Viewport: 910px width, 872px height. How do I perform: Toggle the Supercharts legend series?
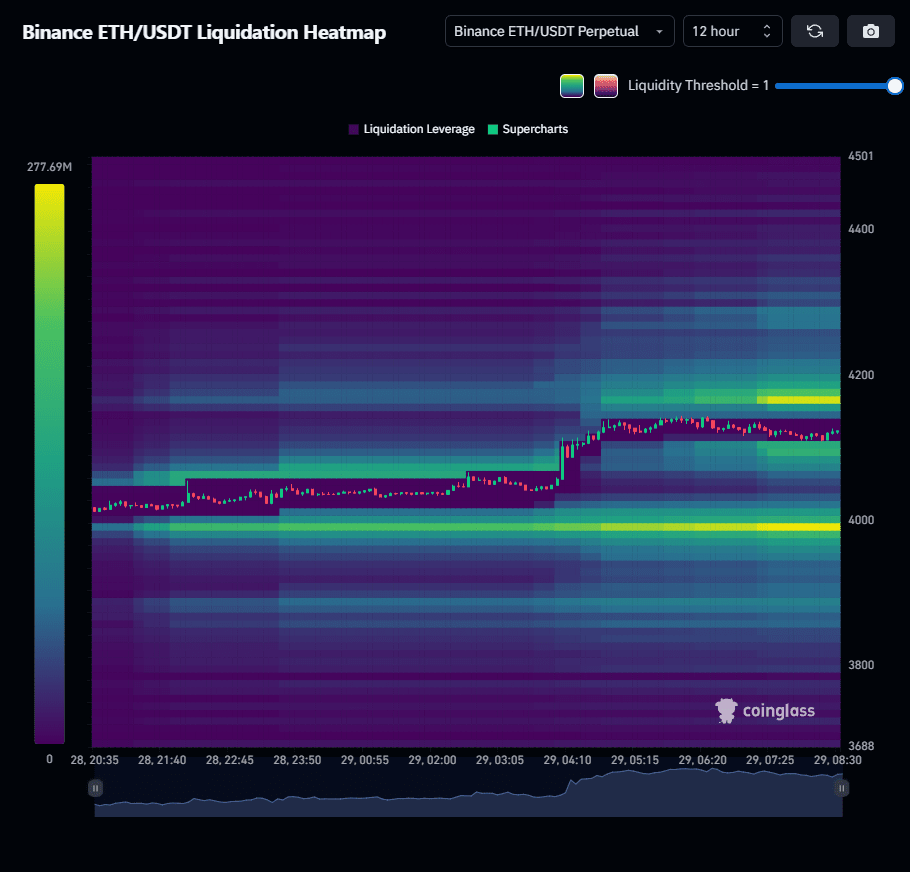[535, 129]
